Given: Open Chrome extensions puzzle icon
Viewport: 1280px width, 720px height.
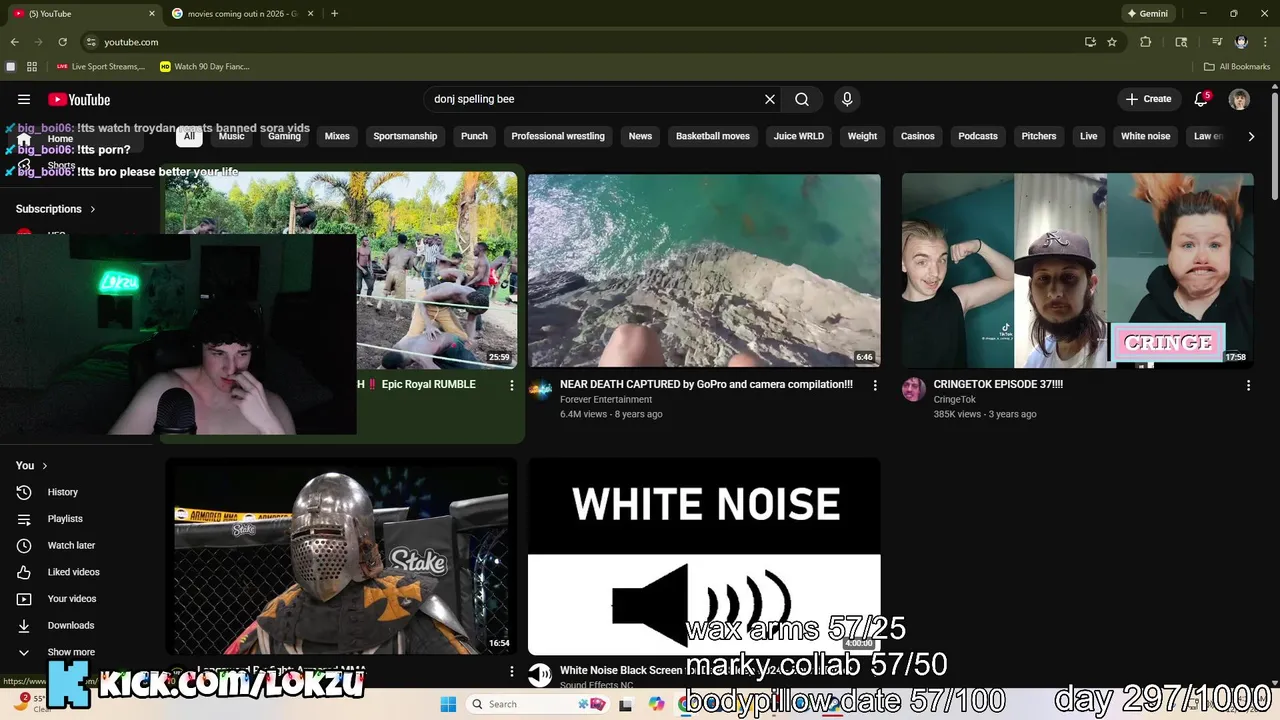Looking at the screenshot, I should pyautogui.click(x=1146, y=42).
